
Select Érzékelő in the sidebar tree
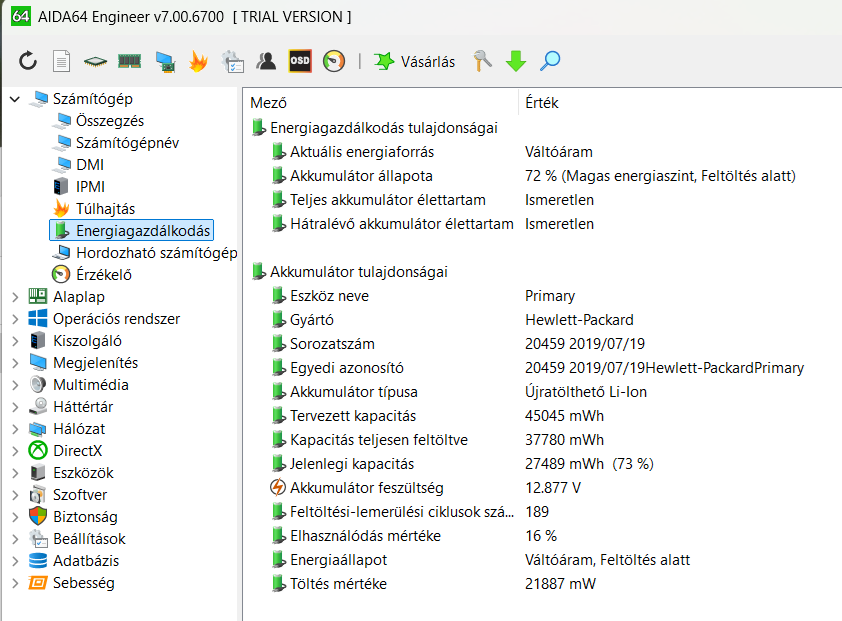click(103, 275)
